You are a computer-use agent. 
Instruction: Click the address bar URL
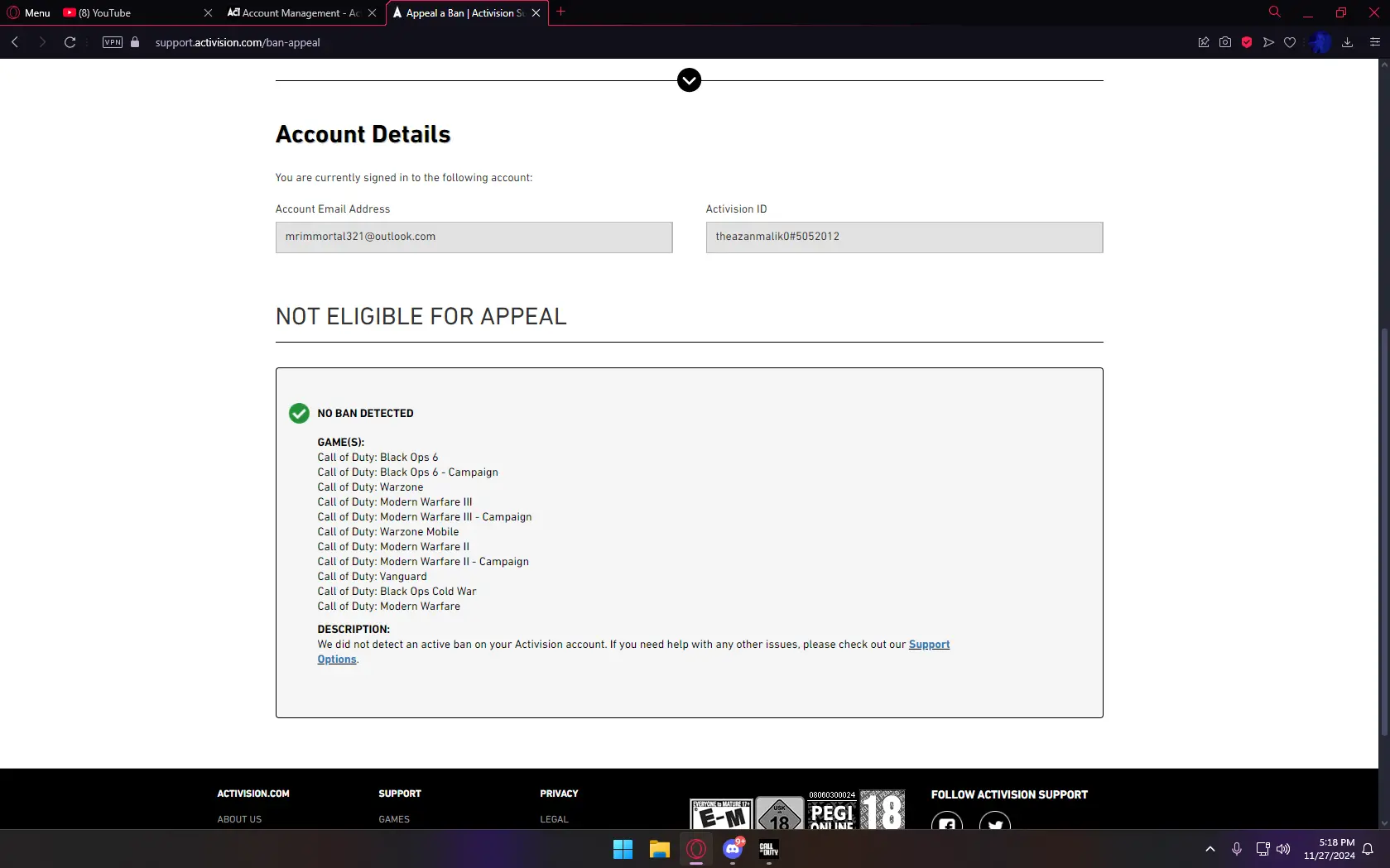(x=238, y=42)
